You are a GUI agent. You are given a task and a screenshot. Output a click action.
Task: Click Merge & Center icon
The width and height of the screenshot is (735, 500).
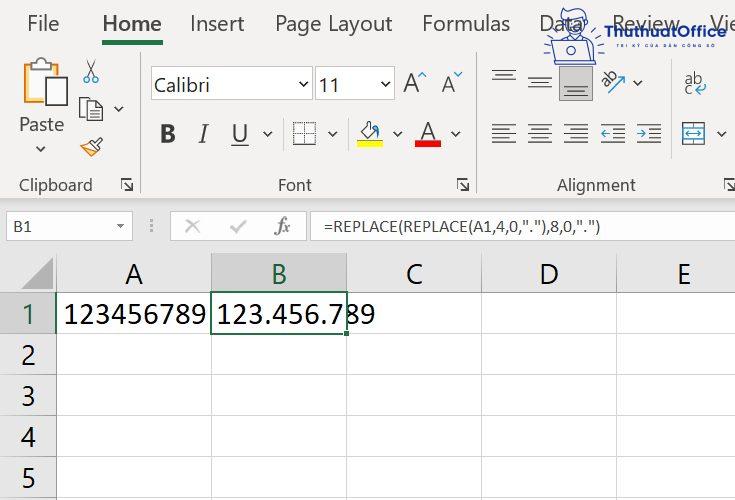pyautogui.click(x=694, y=134)
